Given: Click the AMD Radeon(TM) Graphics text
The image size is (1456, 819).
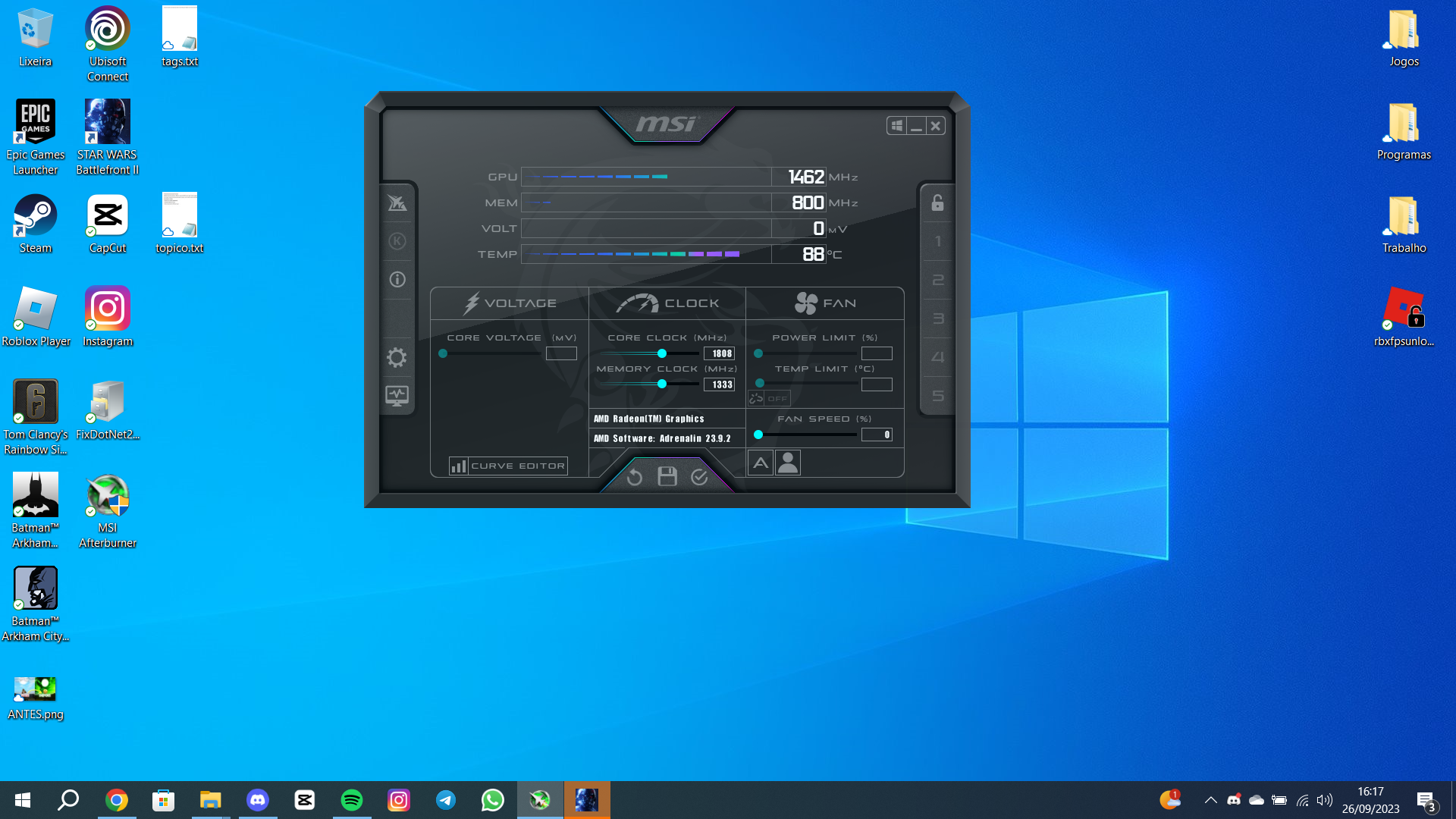Looking at the screenshot, I should point(649,419).
